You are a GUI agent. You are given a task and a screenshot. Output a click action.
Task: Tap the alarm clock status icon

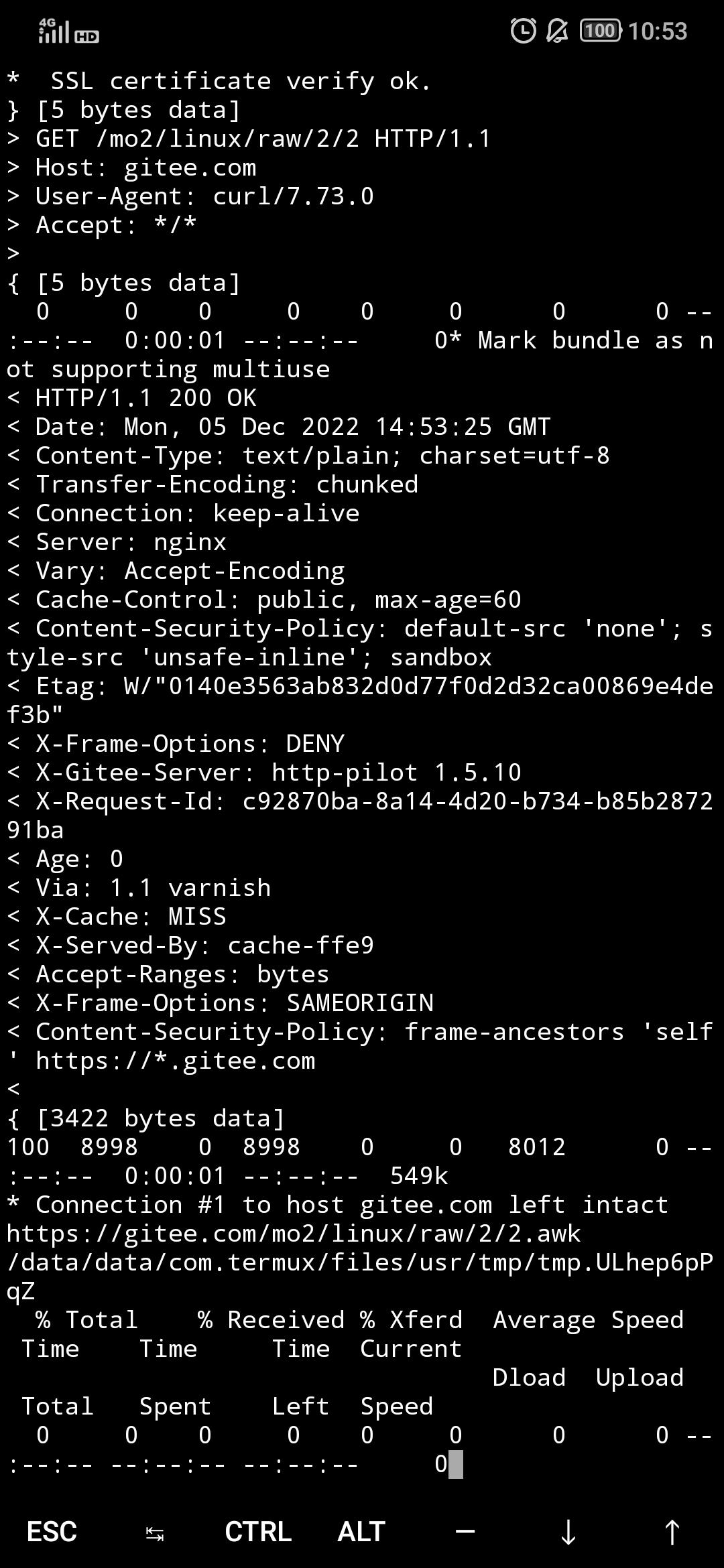523,31
